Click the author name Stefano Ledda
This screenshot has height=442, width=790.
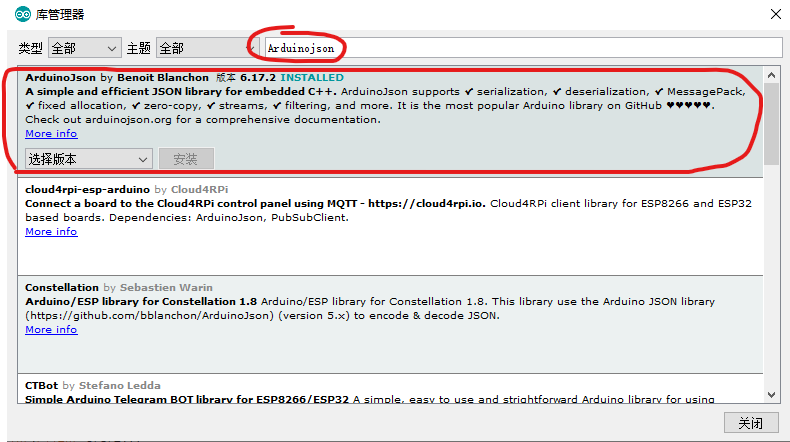pyautogui.click(x=120, y=386)
